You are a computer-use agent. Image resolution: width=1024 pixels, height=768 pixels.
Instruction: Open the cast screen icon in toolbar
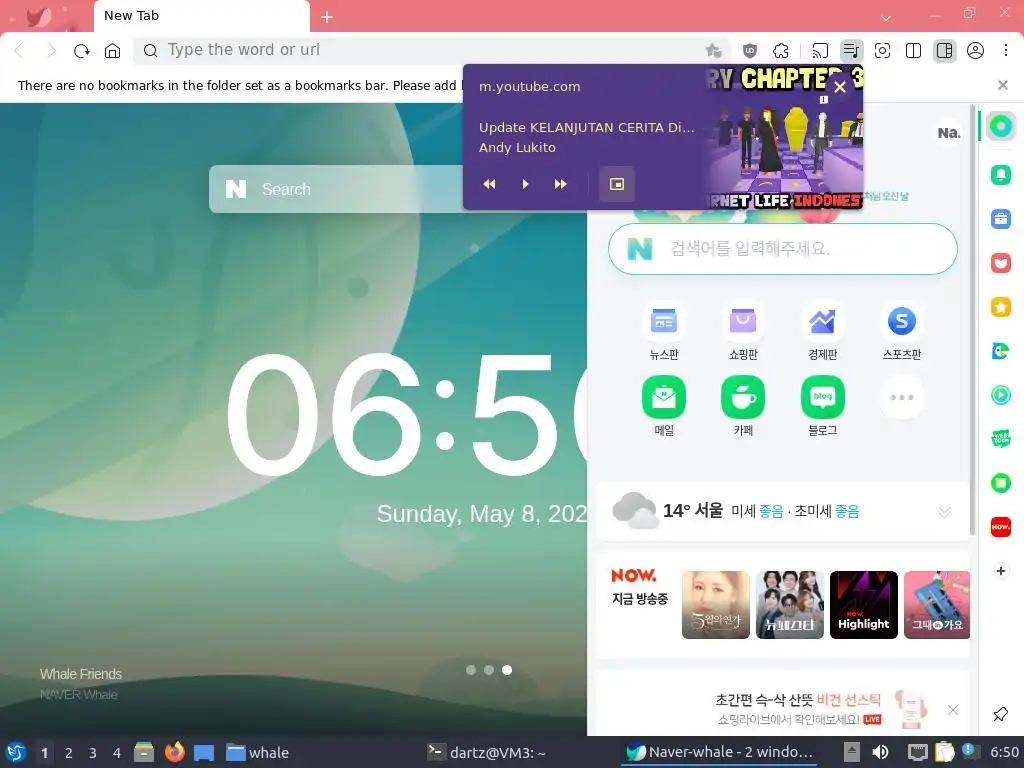[820, 50]
